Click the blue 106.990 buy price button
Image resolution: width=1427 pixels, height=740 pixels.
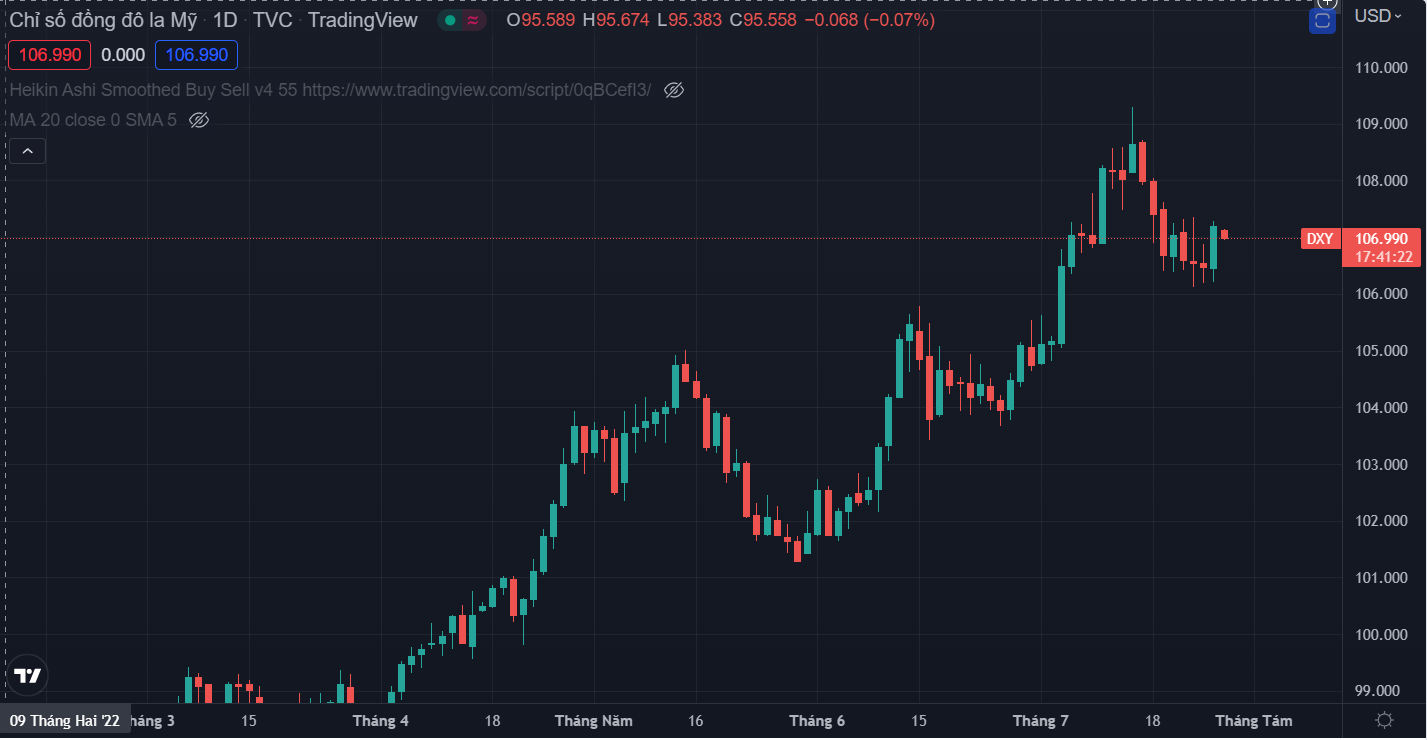196,55
